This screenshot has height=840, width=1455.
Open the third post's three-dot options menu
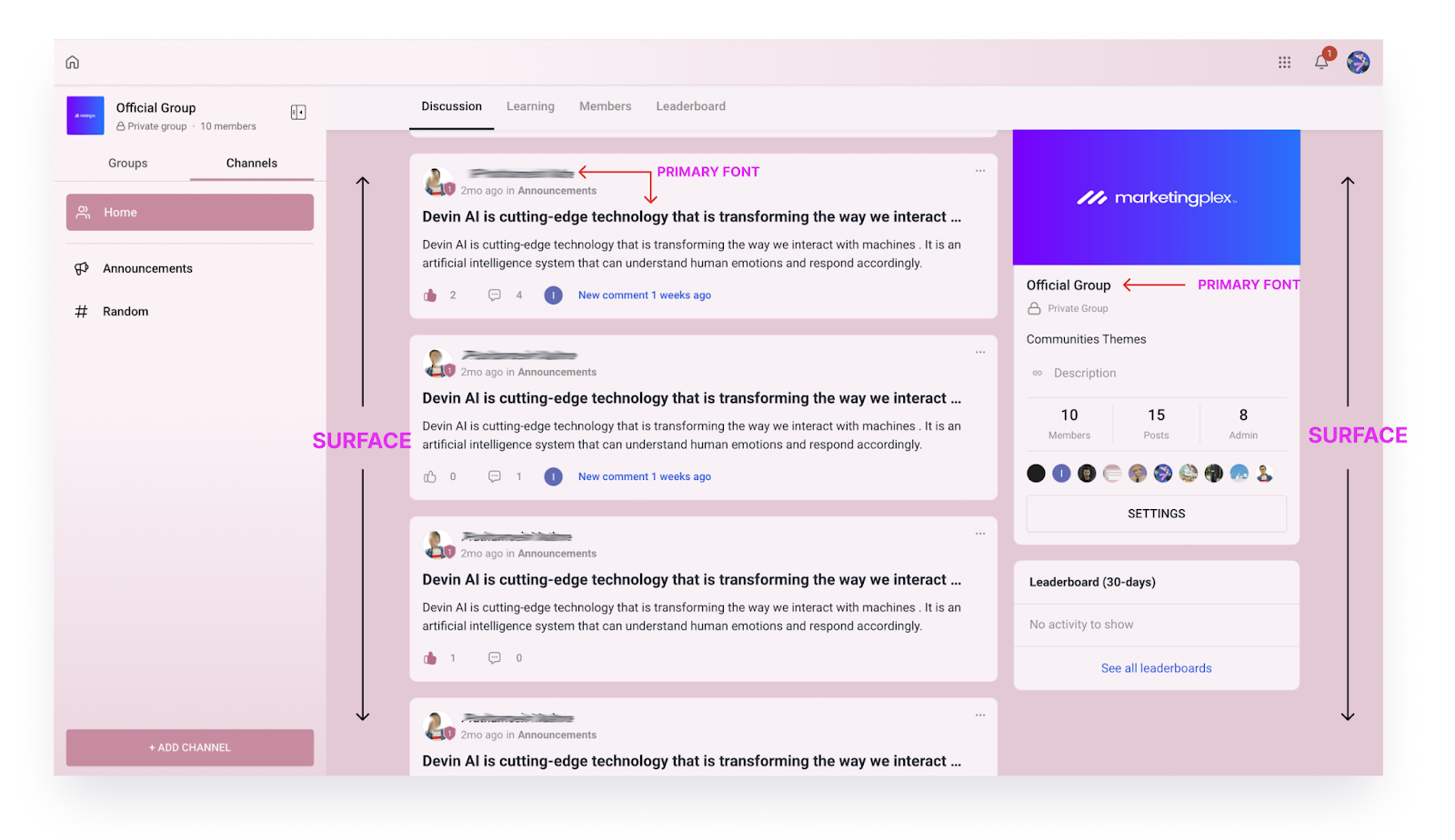pyautogui.click(x=980, y=534)
